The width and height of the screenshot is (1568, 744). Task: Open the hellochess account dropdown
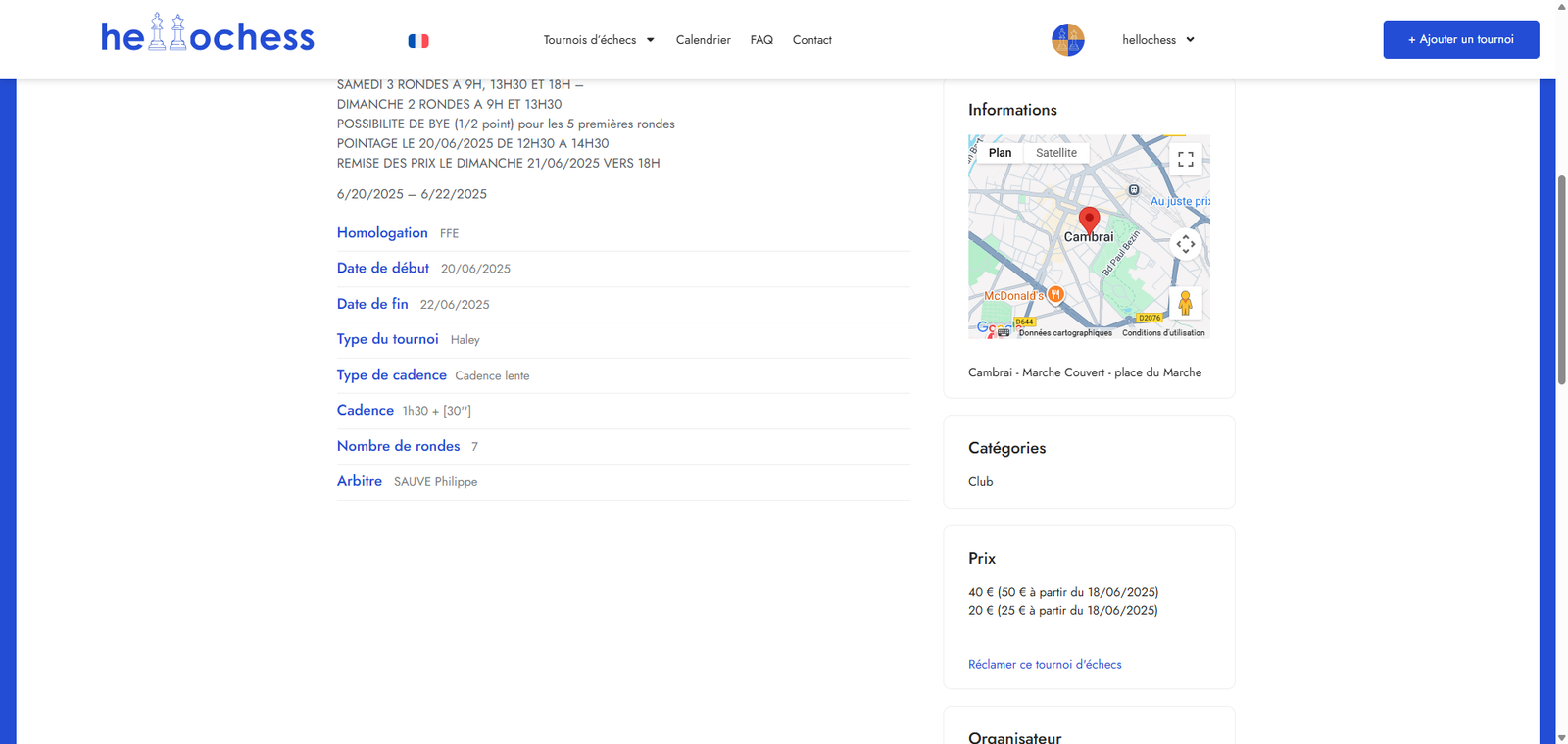1158,40
